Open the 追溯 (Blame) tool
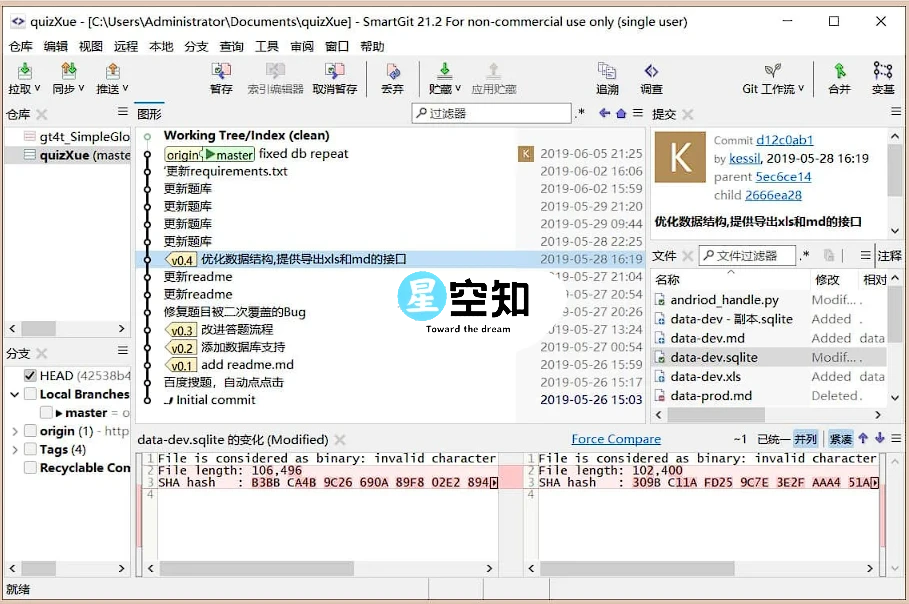 click(x=607, y=77)
